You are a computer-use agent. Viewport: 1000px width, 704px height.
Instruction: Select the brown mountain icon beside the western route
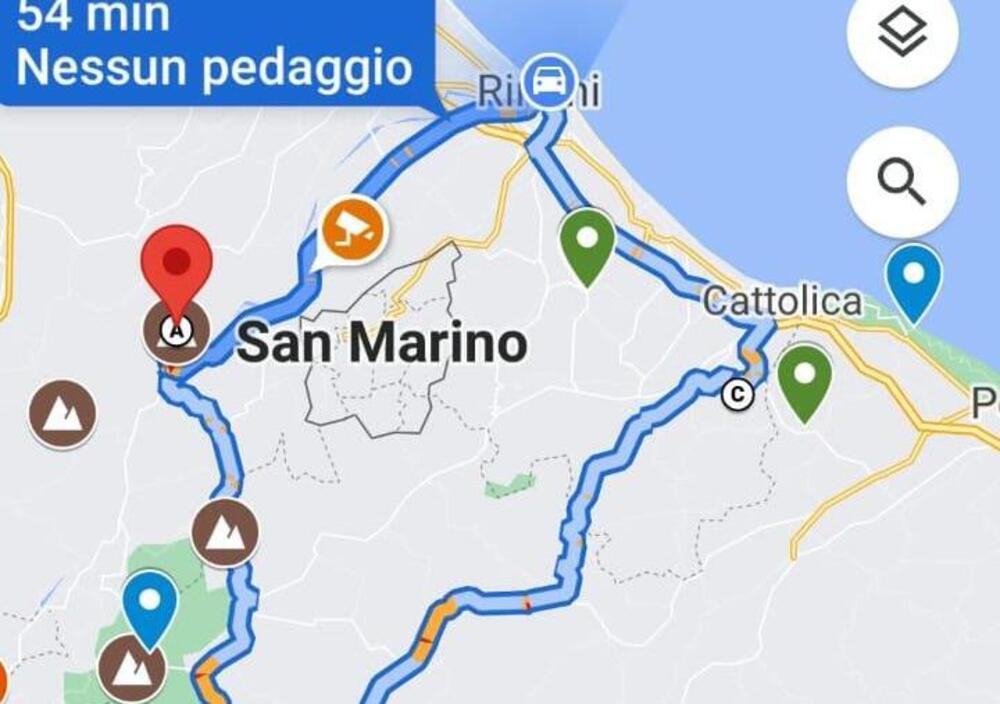click(x=225, y=533)
